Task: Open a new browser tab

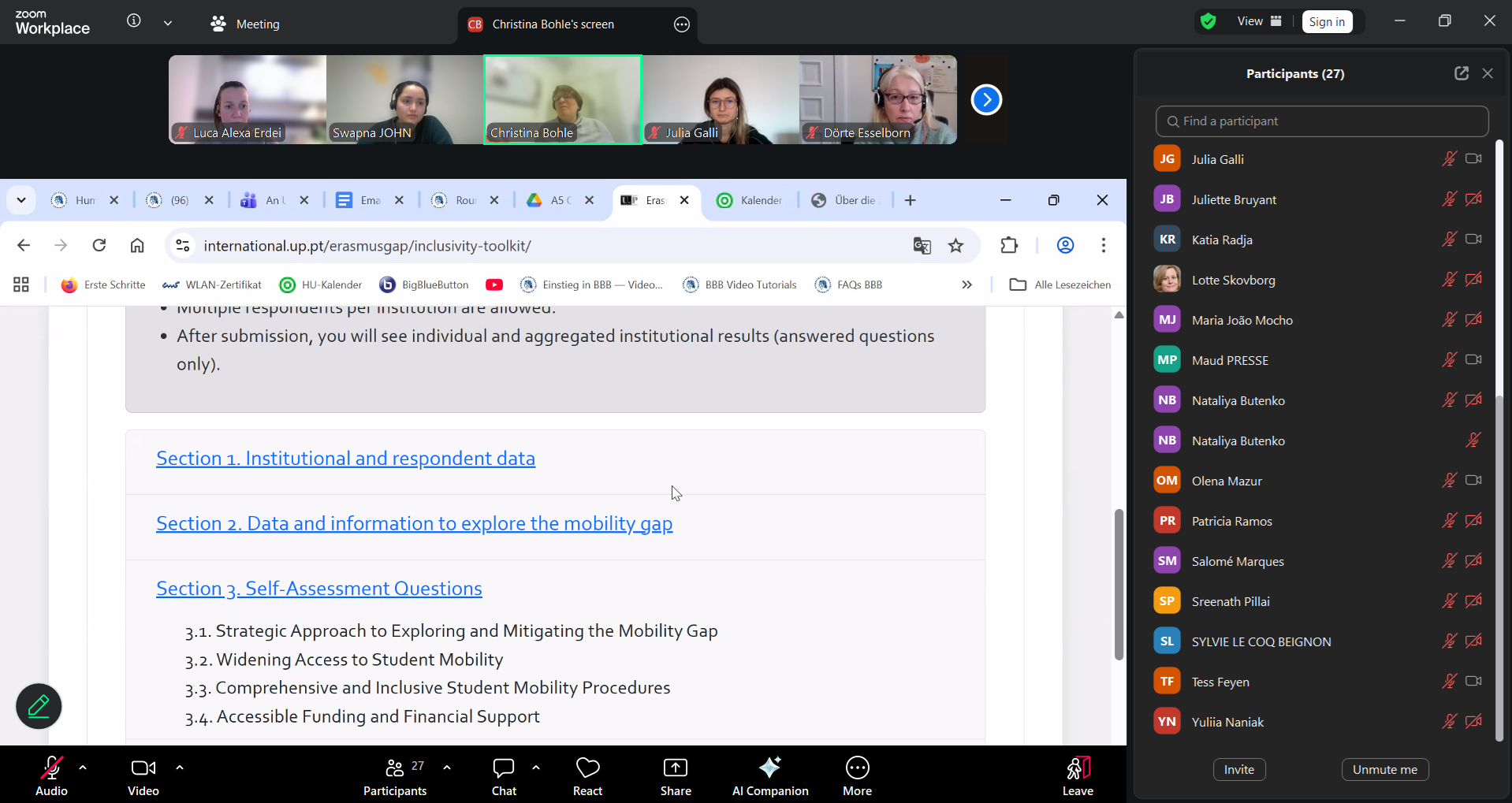Action: (910, 200)
